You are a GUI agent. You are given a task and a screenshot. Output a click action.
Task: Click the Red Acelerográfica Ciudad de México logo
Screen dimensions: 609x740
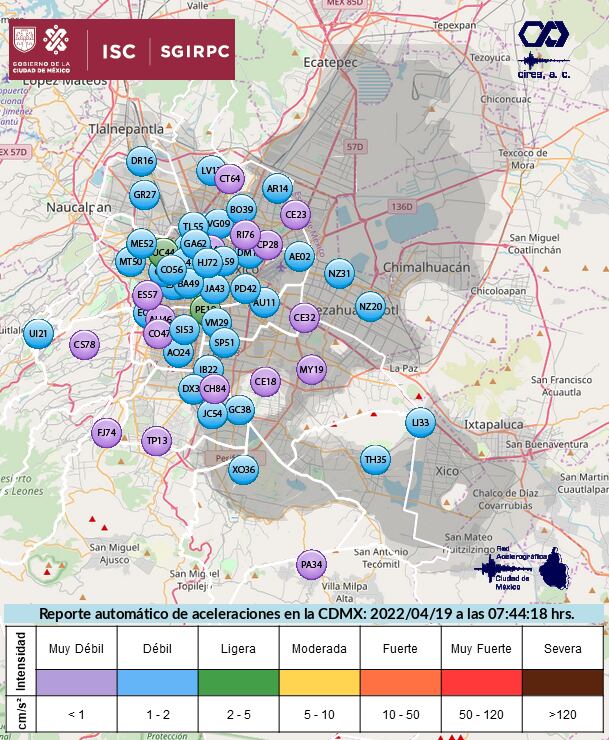pos(519,569)
